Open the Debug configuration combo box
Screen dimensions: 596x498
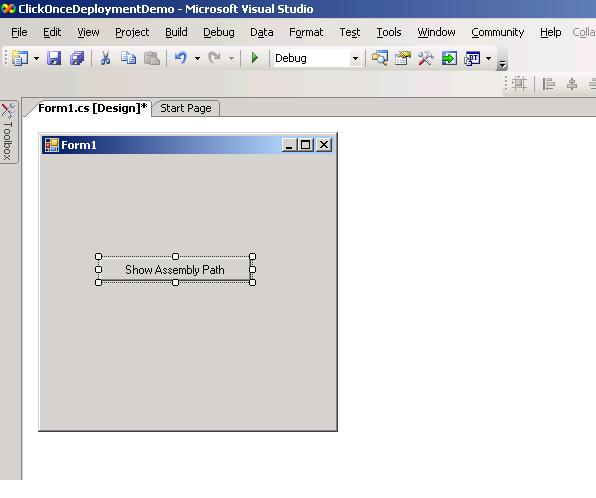317,59
